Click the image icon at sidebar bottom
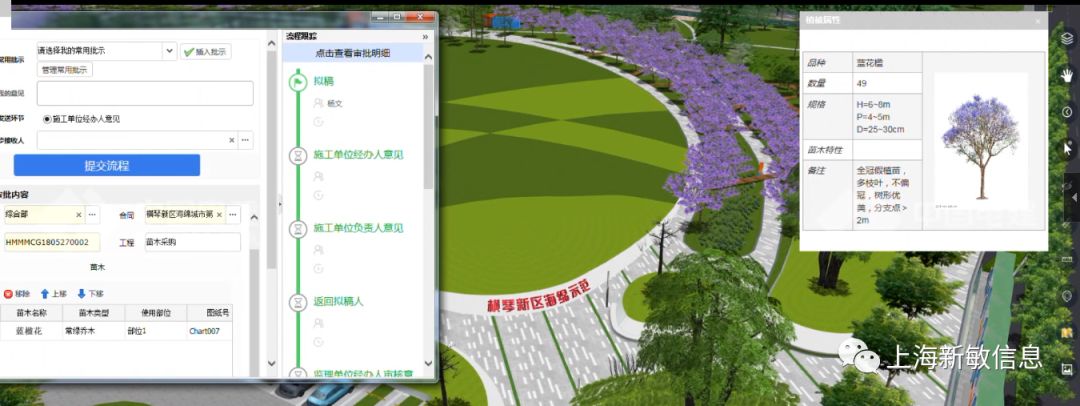Image resolution: width=1080 pixels, height=406 pixels. (x=1067, y=369)
